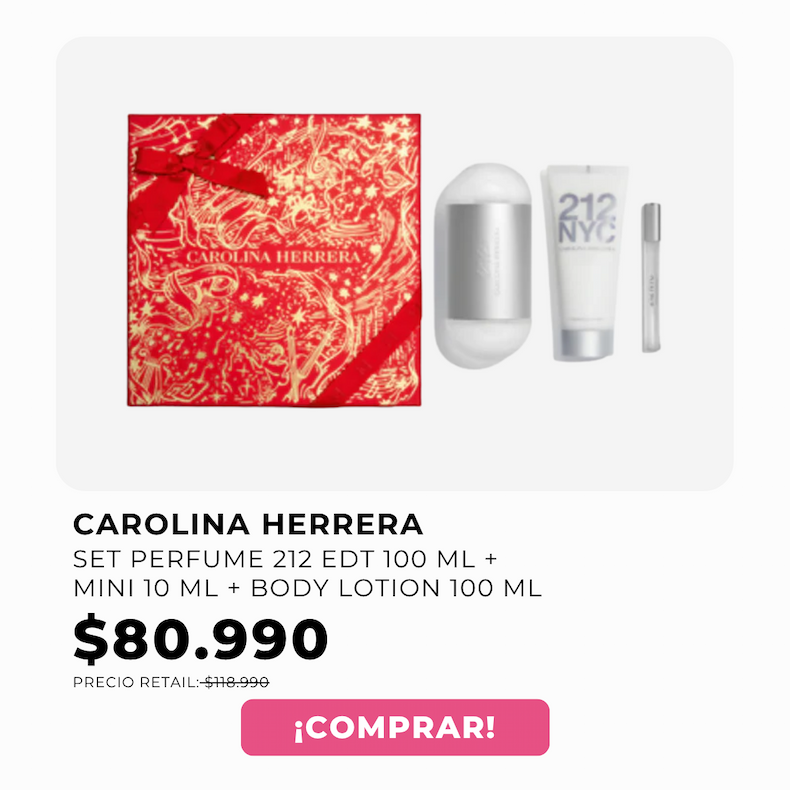790x790 pixels.
Task: Select the mini 10 ml spray vial
Action: pos(651,277)
